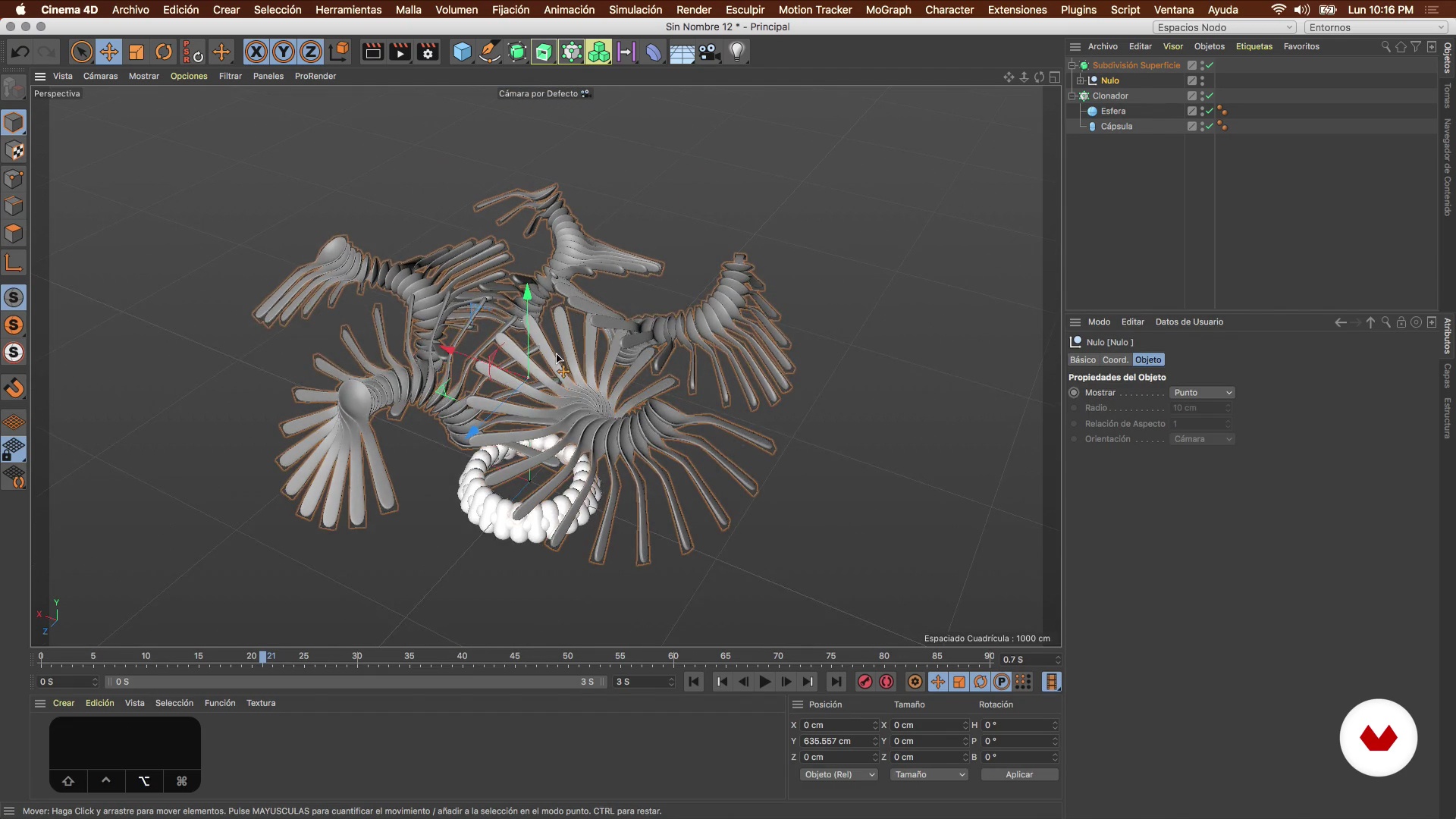Viewport: 1456px width, 819px height.
Task: Toggle coordinate system icon
Action: point(340,52)
